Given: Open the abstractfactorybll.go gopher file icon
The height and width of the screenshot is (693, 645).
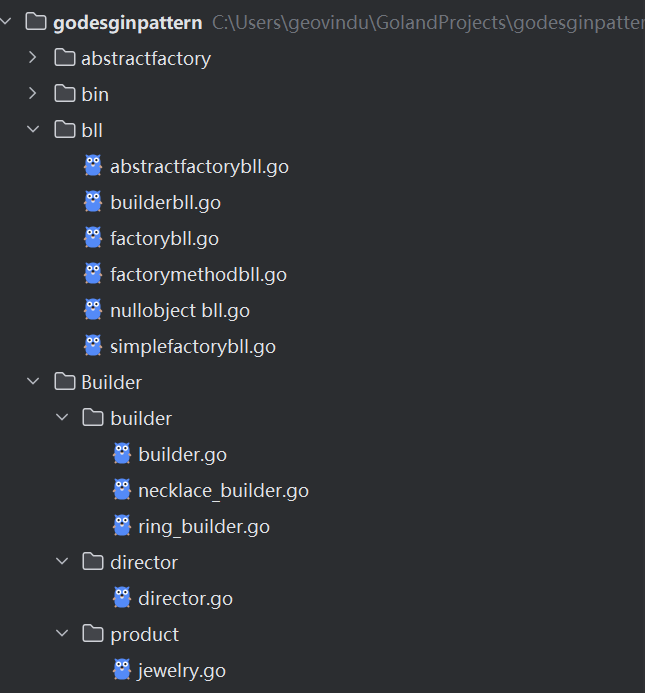Looking at the screenshot, I should click(x=93, y=166).
